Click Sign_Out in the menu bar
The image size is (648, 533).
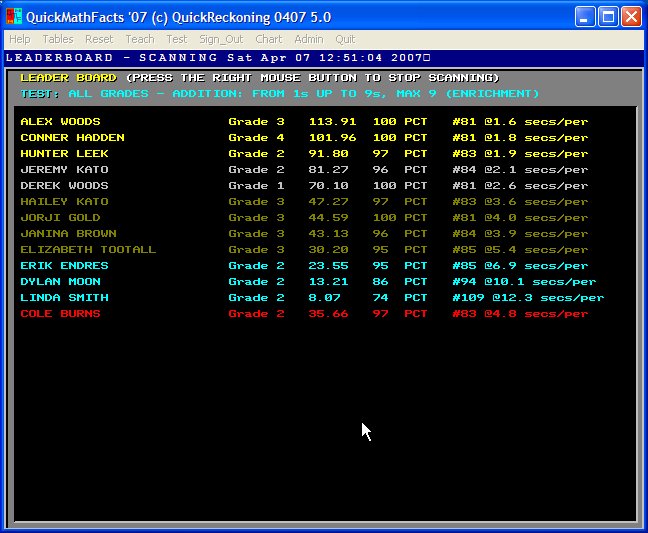(221, 39)
